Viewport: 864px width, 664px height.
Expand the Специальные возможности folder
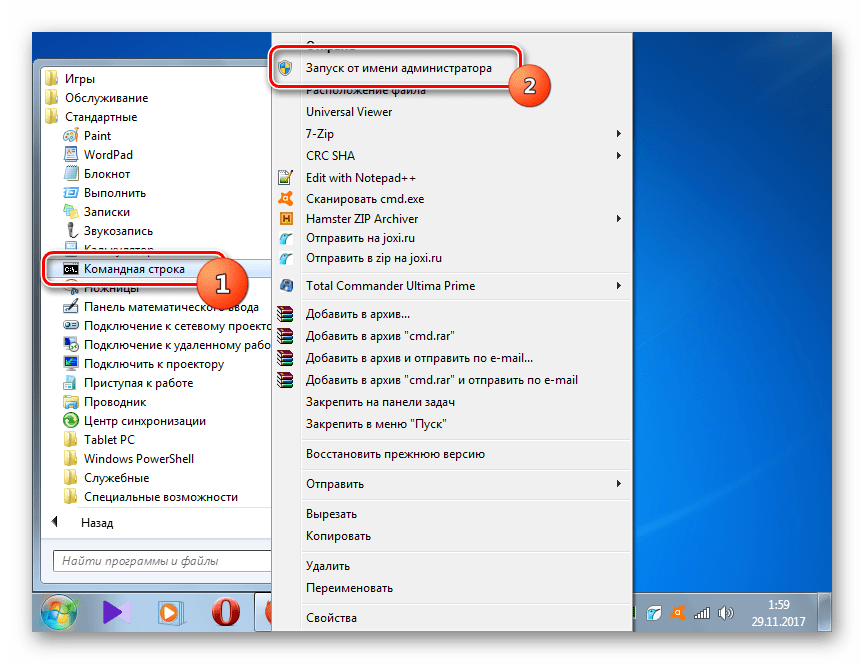151,497
